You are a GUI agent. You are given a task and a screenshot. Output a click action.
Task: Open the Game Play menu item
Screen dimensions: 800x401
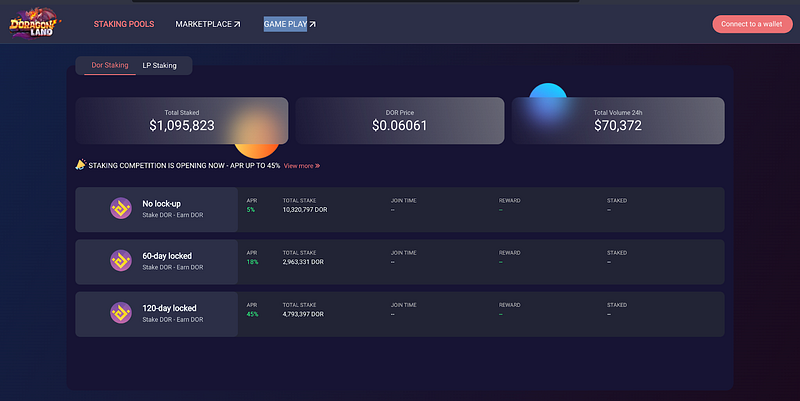285,24
